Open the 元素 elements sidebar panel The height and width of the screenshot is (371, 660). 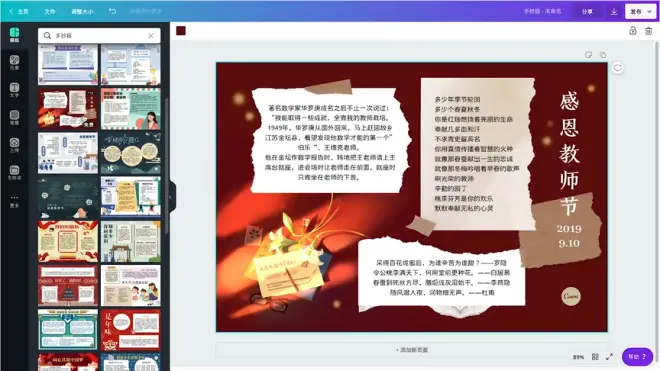(14, 62)
